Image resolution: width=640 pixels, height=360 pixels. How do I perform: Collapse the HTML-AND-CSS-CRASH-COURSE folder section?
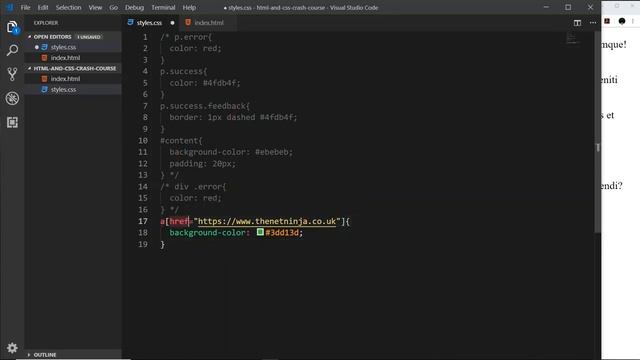(73, 69)
